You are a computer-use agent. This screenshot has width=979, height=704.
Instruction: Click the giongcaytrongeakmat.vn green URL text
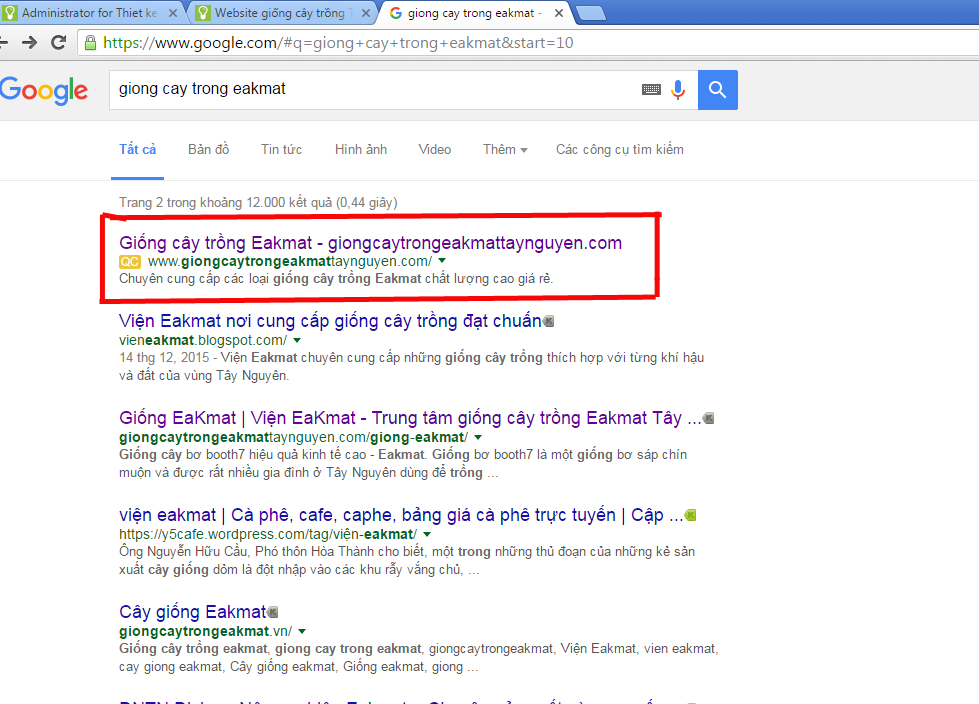click(205, 631)
